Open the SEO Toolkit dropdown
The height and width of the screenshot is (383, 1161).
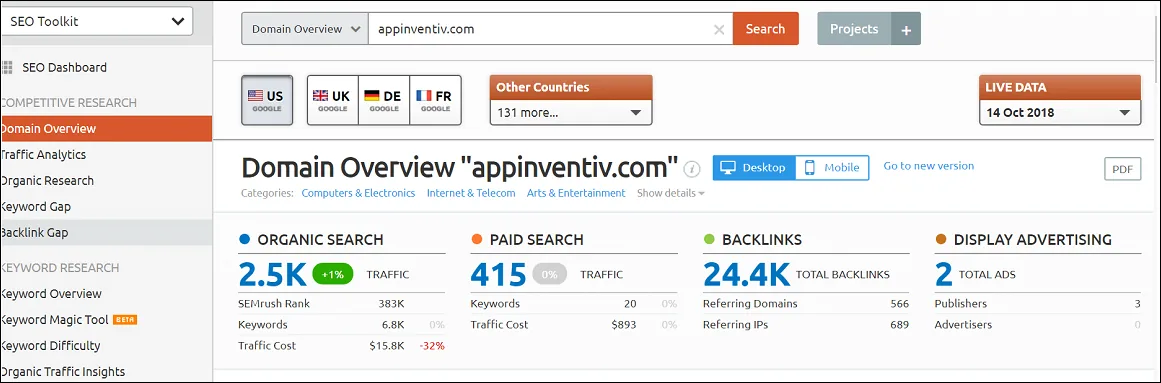click(x=96, y=21)
